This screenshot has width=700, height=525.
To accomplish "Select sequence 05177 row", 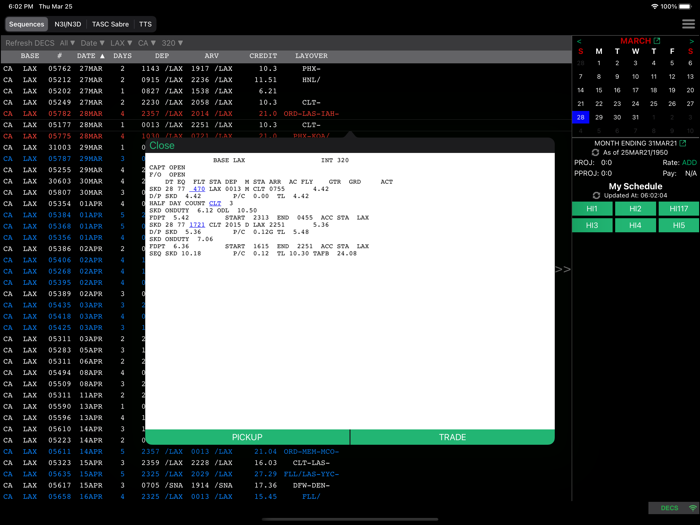I will [x=286, y=125].
